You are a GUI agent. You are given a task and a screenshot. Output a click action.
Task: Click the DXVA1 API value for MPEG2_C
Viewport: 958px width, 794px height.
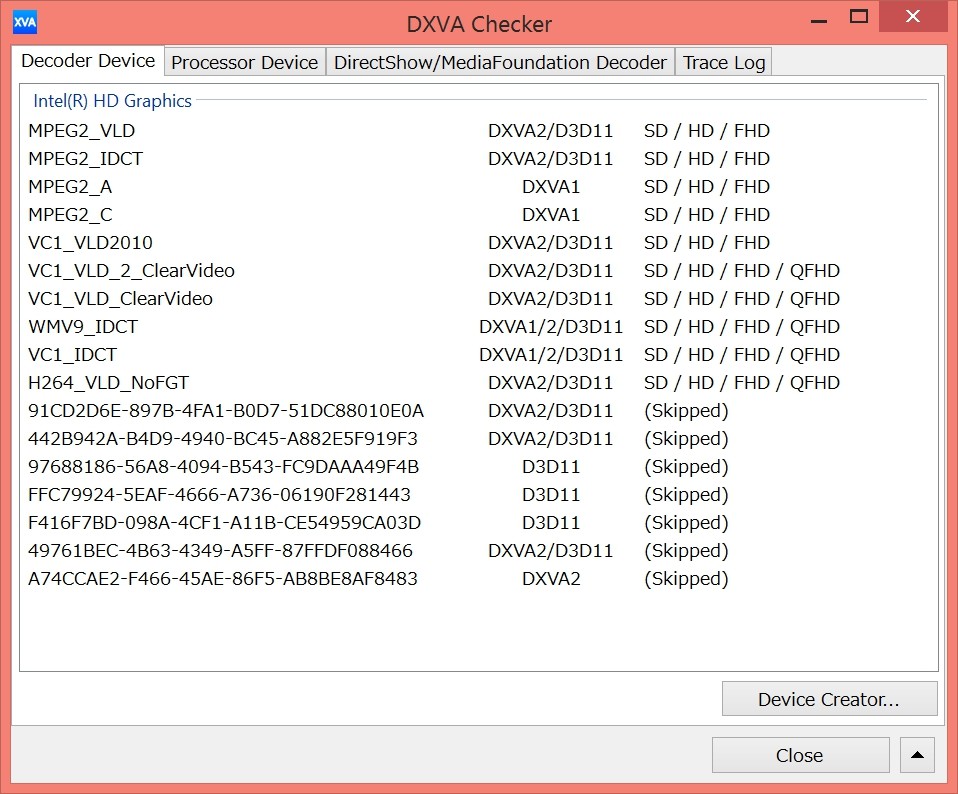[x=551, y=215]
